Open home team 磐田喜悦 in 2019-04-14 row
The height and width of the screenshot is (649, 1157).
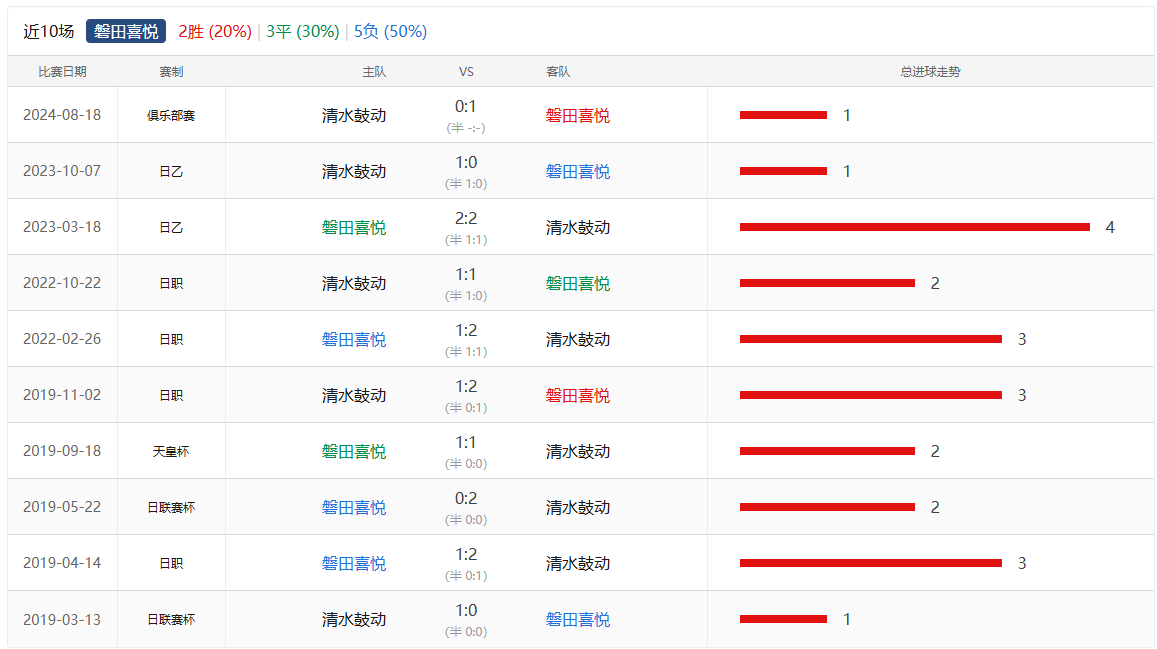[x=354, y=564]
